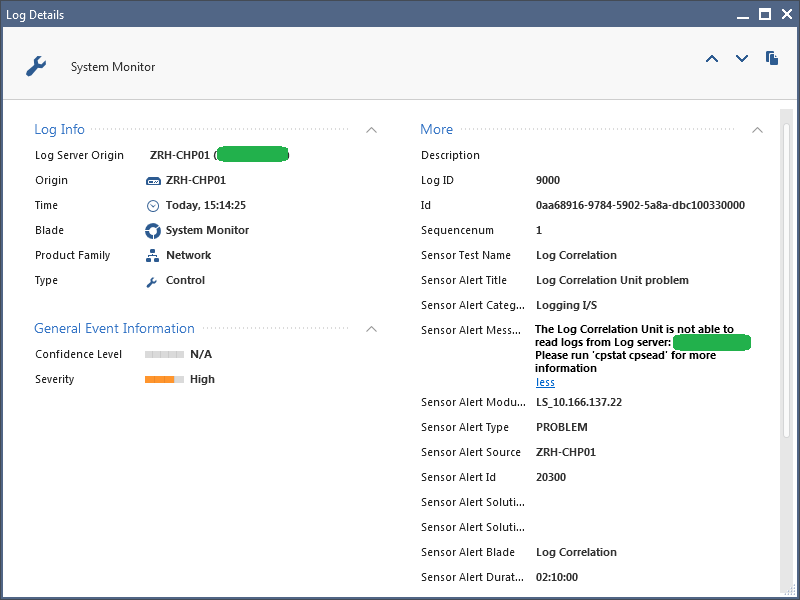This screenshot has height=600, width=800.
Task: Select the Log ID value 9000
Action: 548,180
